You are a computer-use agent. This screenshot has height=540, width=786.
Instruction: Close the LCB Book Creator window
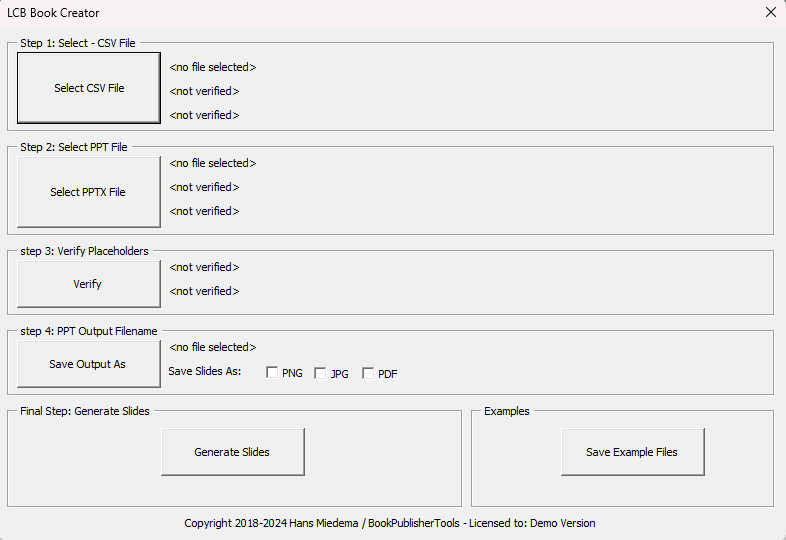click(771, 12)
